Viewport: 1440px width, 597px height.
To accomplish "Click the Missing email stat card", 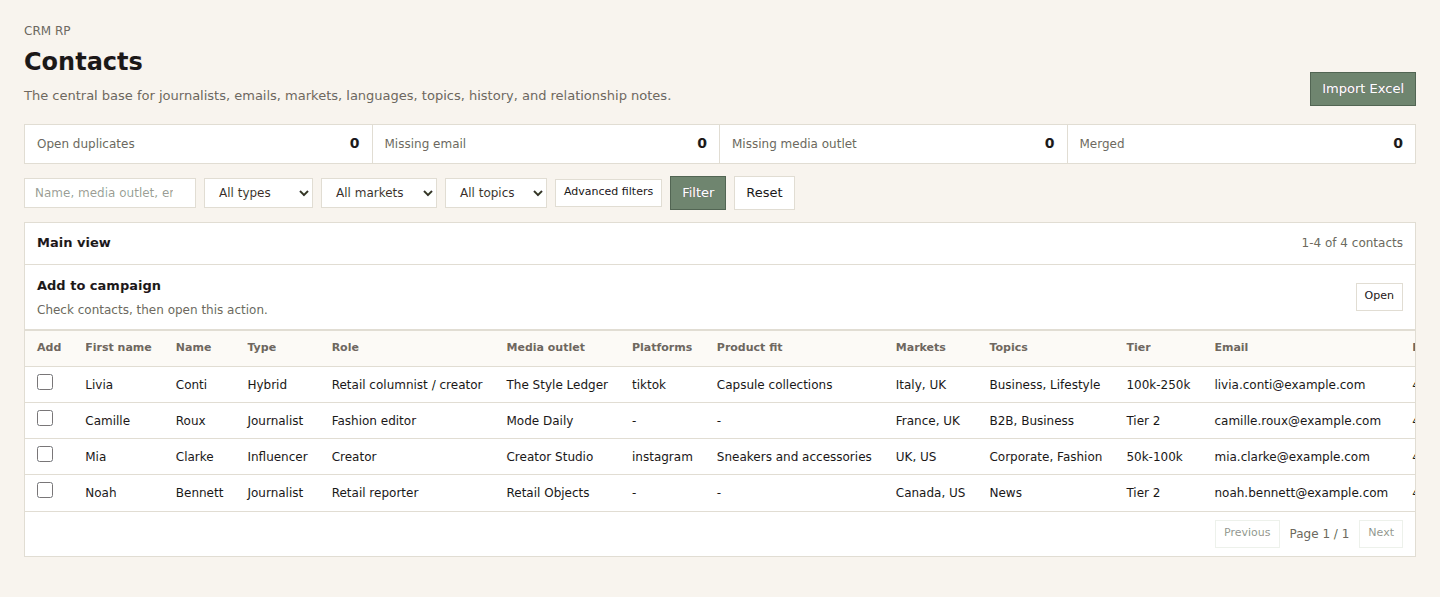I will (546, 144).
